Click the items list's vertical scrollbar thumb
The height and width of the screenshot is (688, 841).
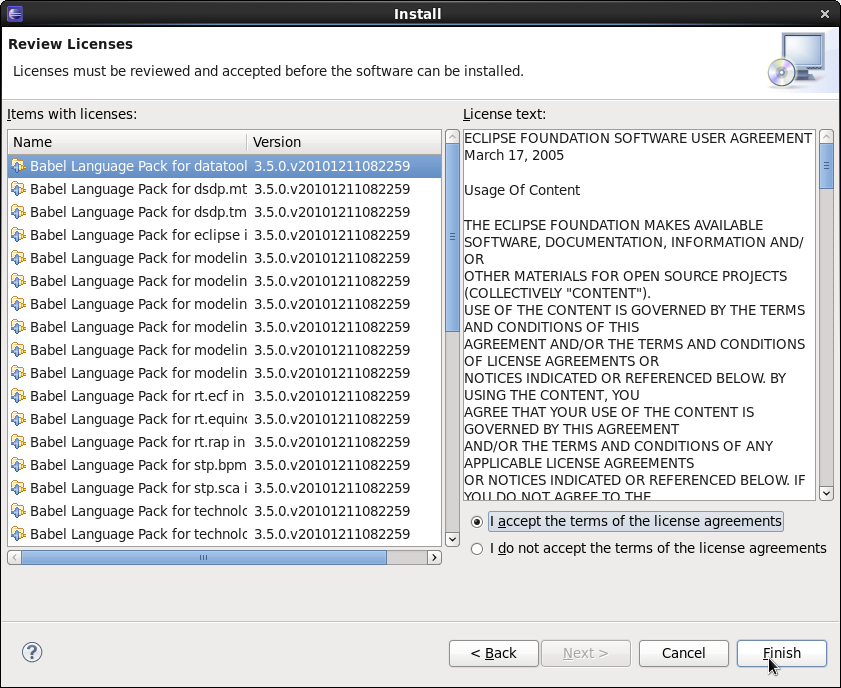click(452, 237)
